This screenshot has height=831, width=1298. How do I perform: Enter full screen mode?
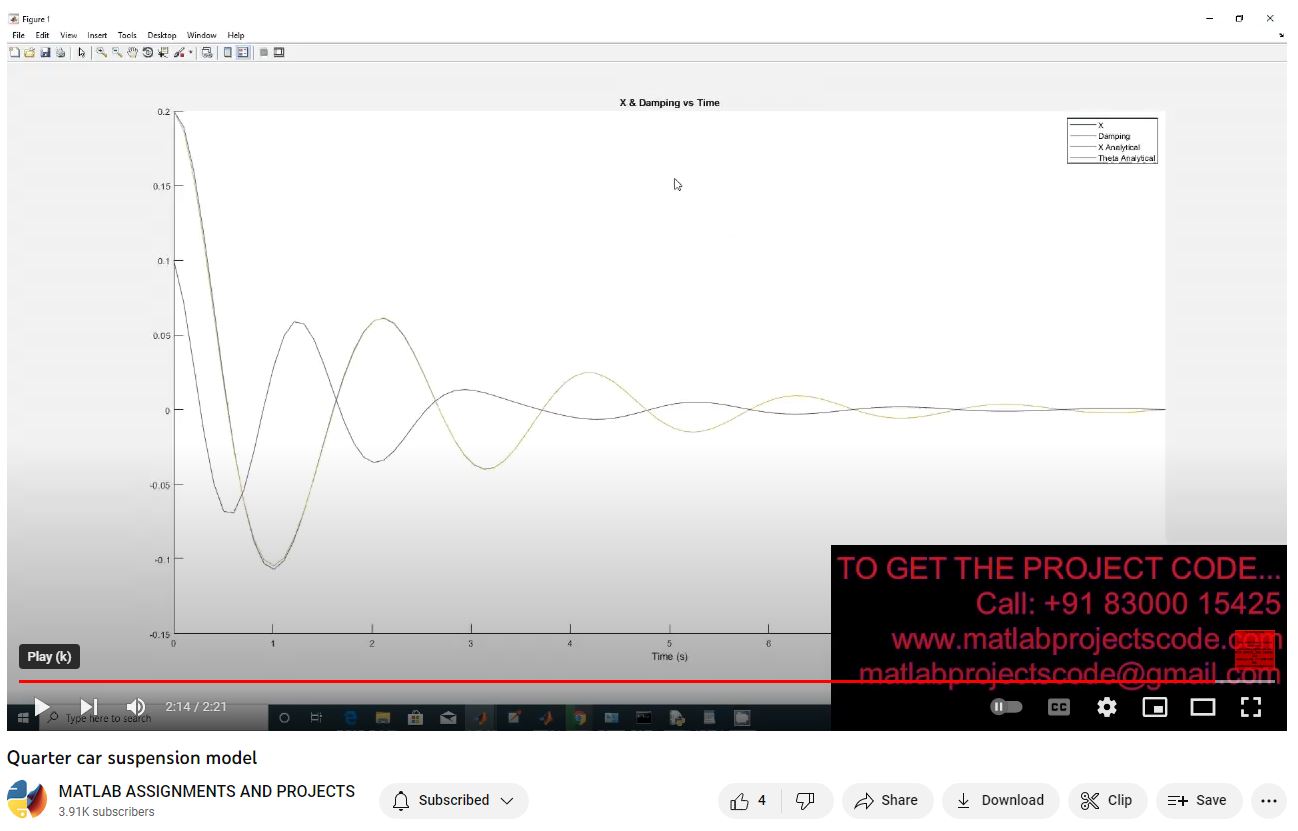click(x=1251, y=707)
